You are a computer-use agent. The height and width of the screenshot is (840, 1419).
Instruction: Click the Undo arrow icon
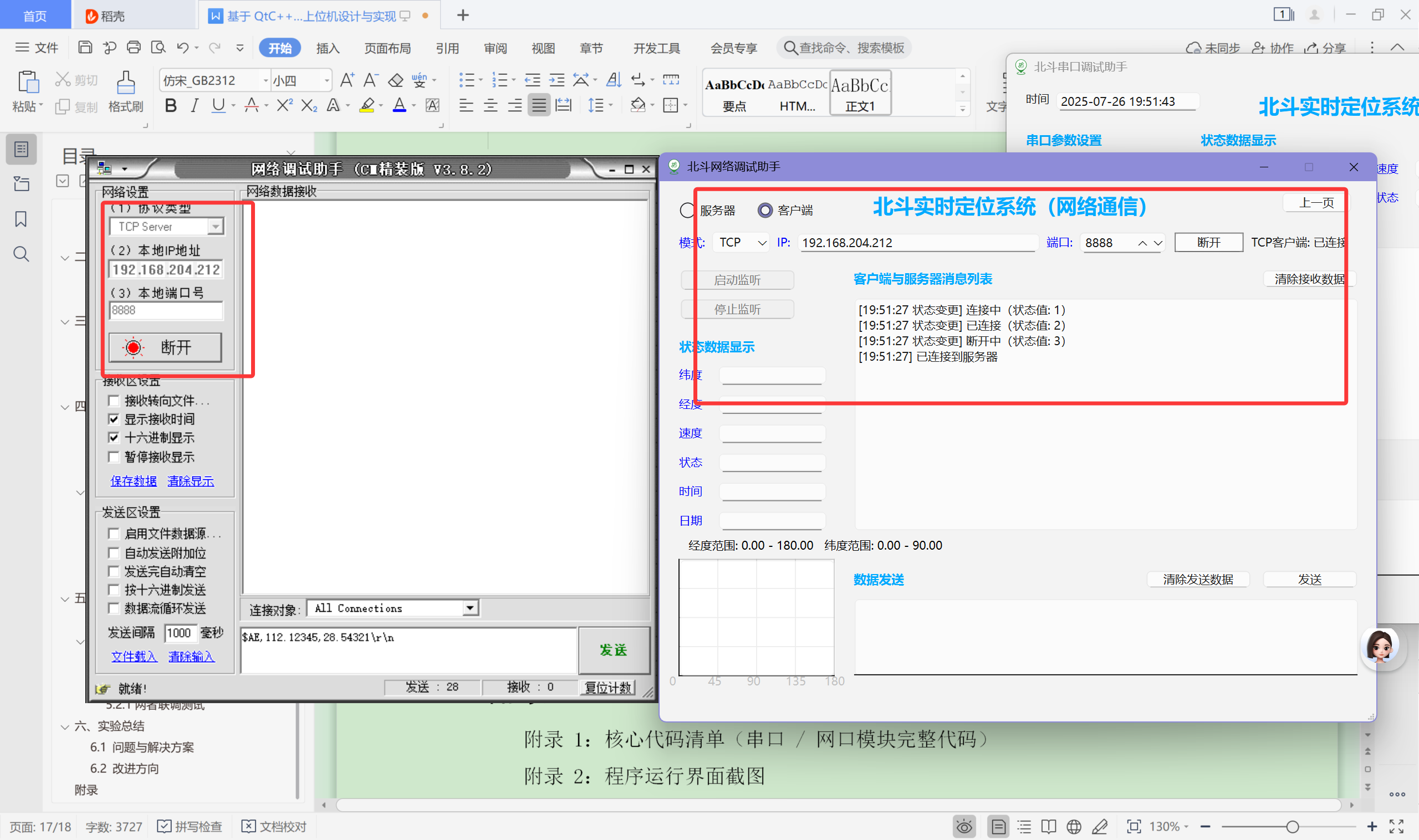[182, 48]
